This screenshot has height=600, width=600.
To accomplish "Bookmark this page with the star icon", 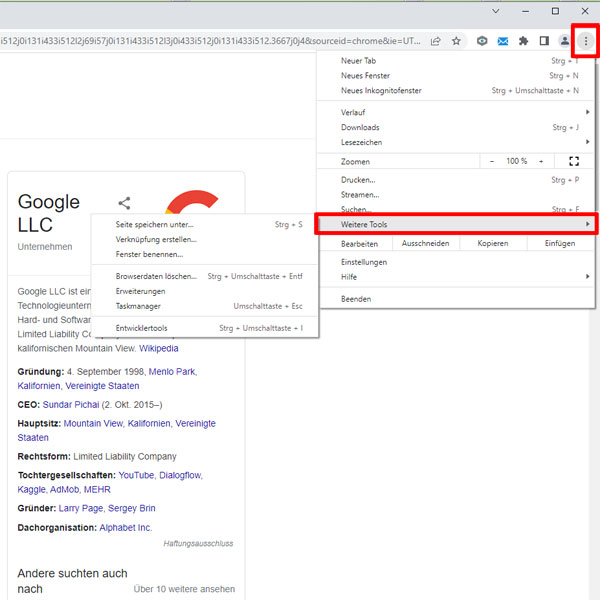I will pos(456,41).
